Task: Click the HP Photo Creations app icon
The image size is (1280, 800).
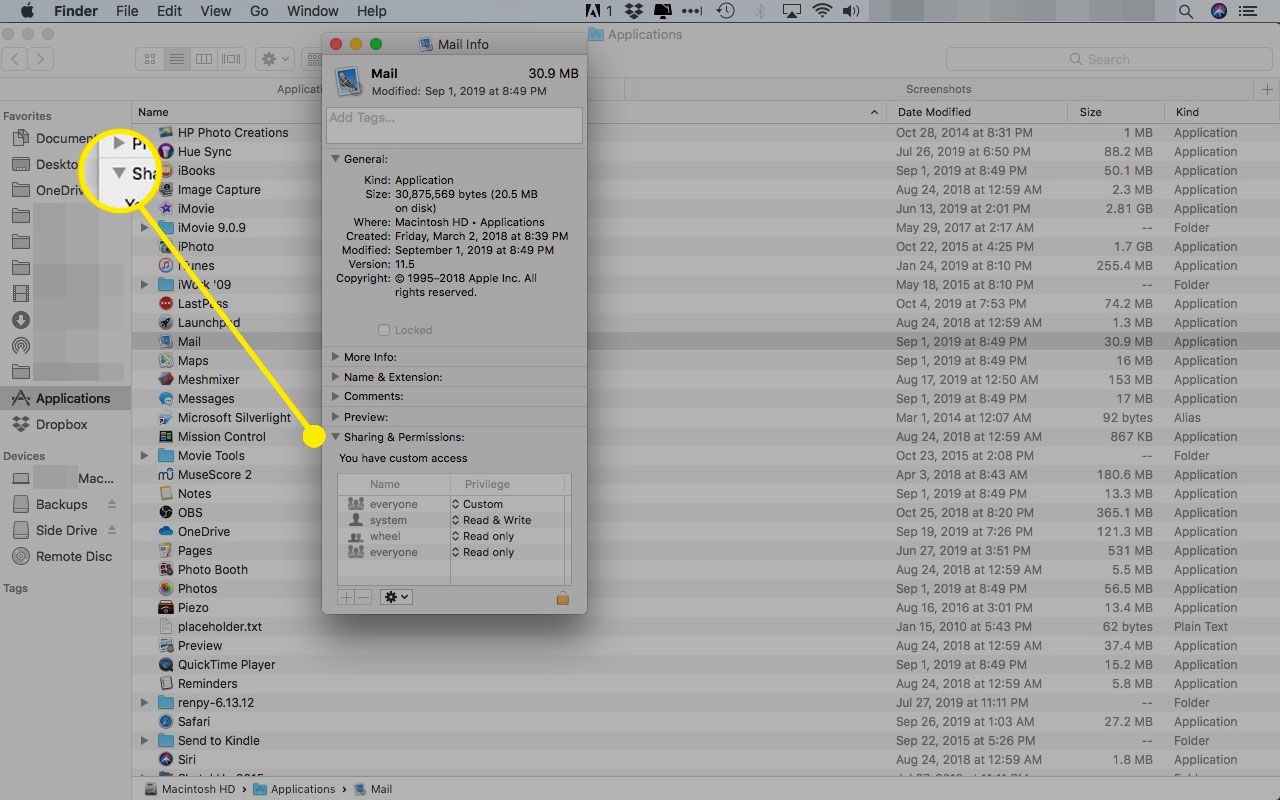Action: point(167,132)
